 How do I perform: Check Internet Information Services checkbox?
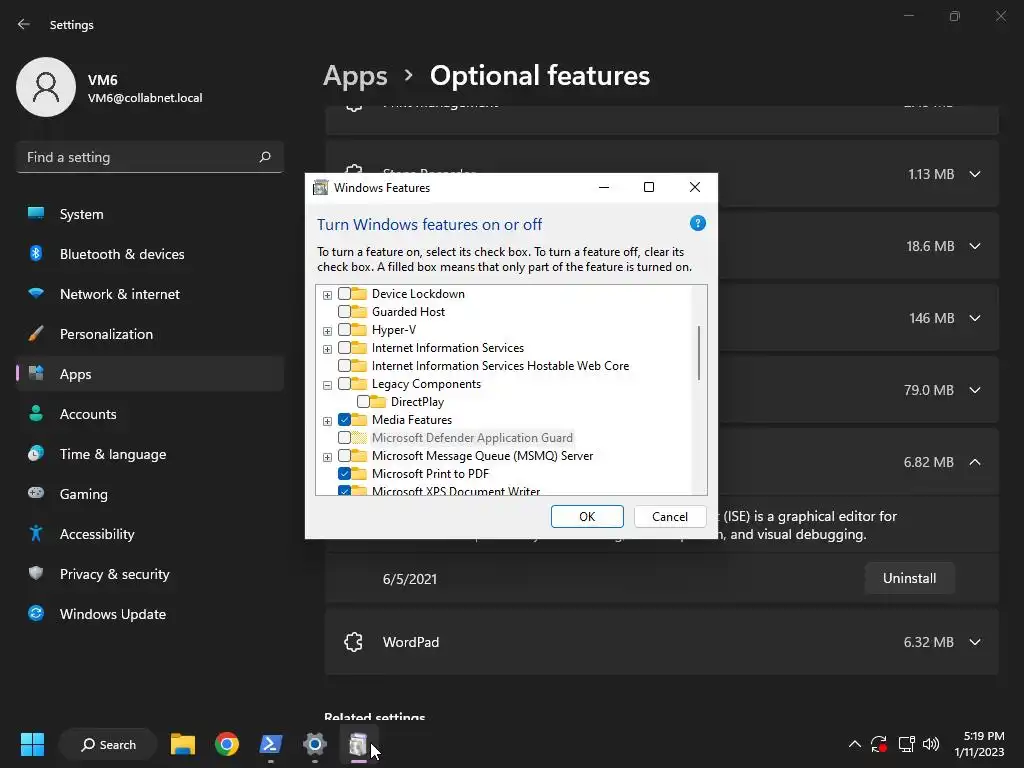(344, 348)
